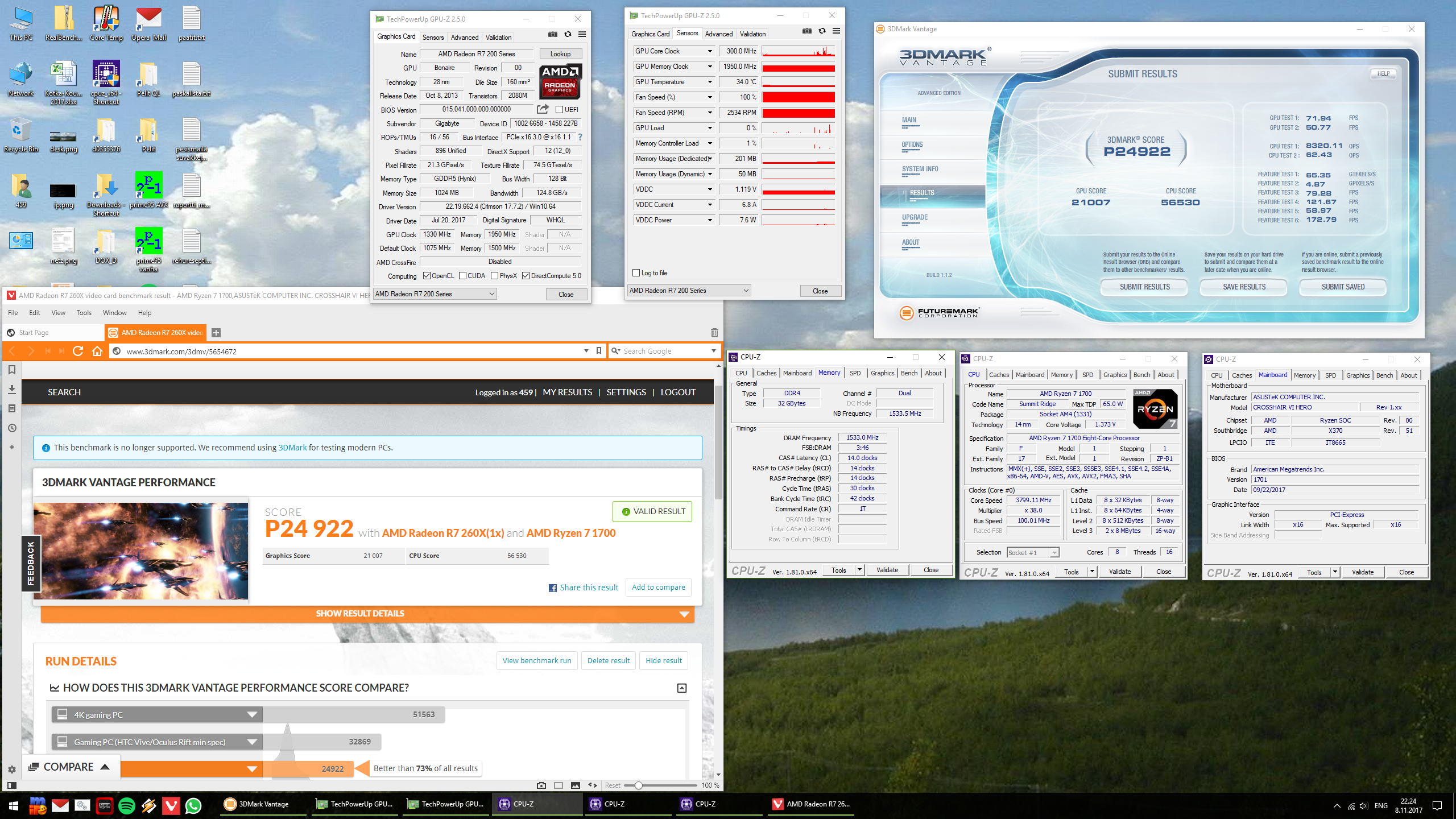Open the SPD tab in CPU-Z Memory window
The height and width of the screenshot is (819, 1456).
(x=855, y=373)
